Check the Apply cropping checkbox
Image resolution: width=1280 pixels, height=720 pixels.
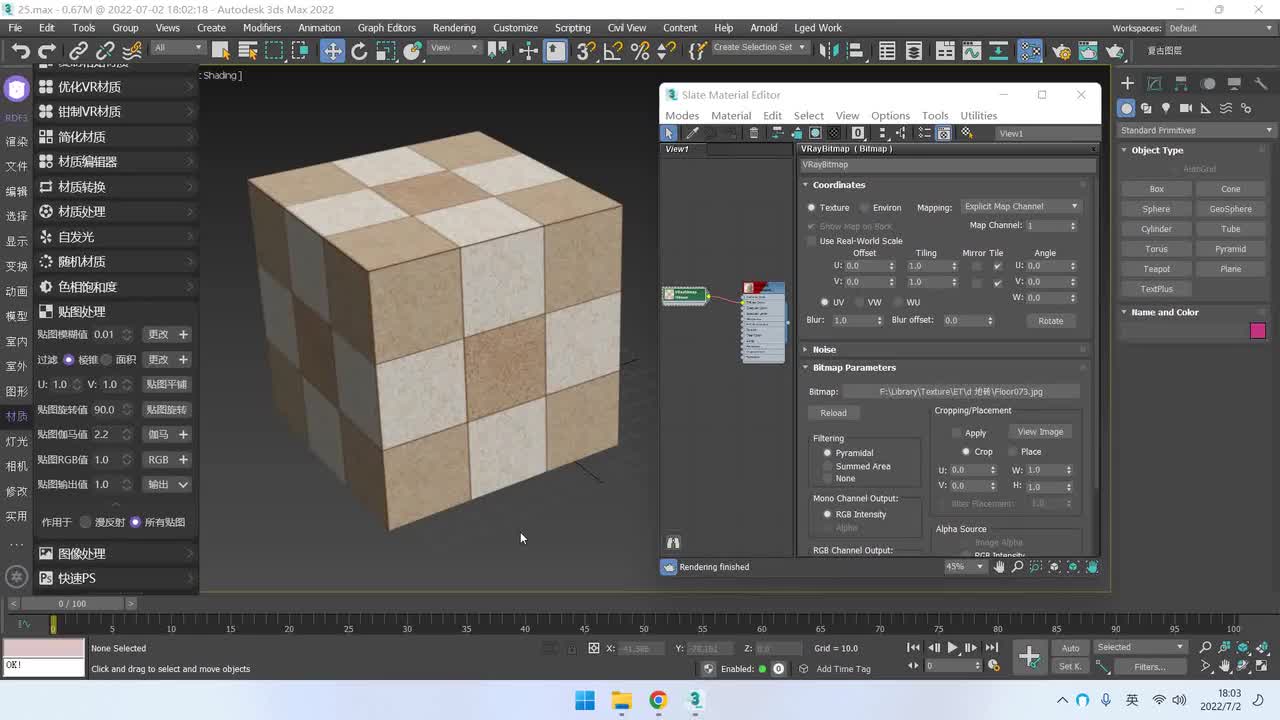coord(957,433)
